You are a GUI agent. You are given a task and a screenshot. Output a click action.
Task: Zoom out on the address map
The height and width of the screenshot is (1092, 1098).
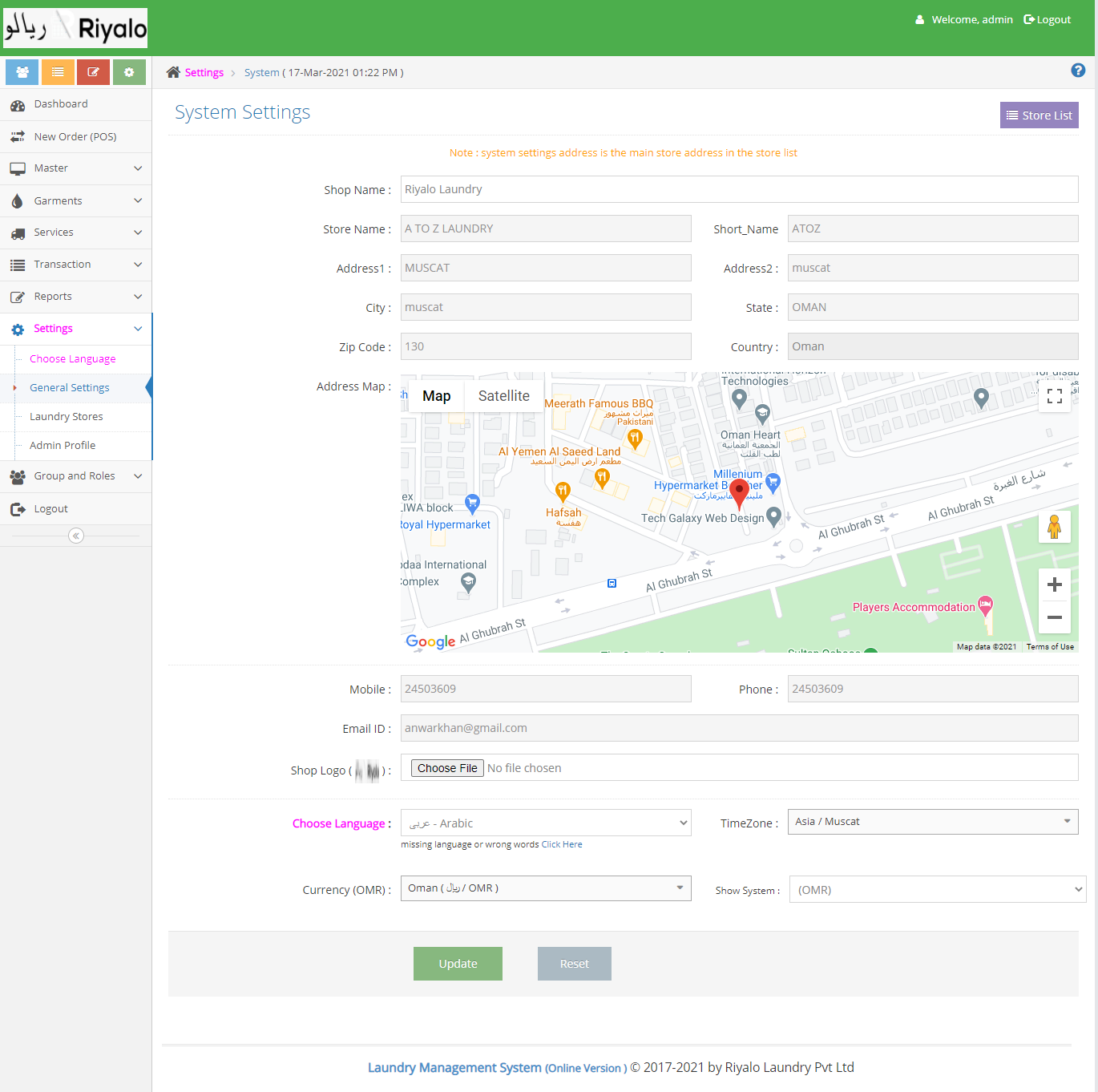1054,617
